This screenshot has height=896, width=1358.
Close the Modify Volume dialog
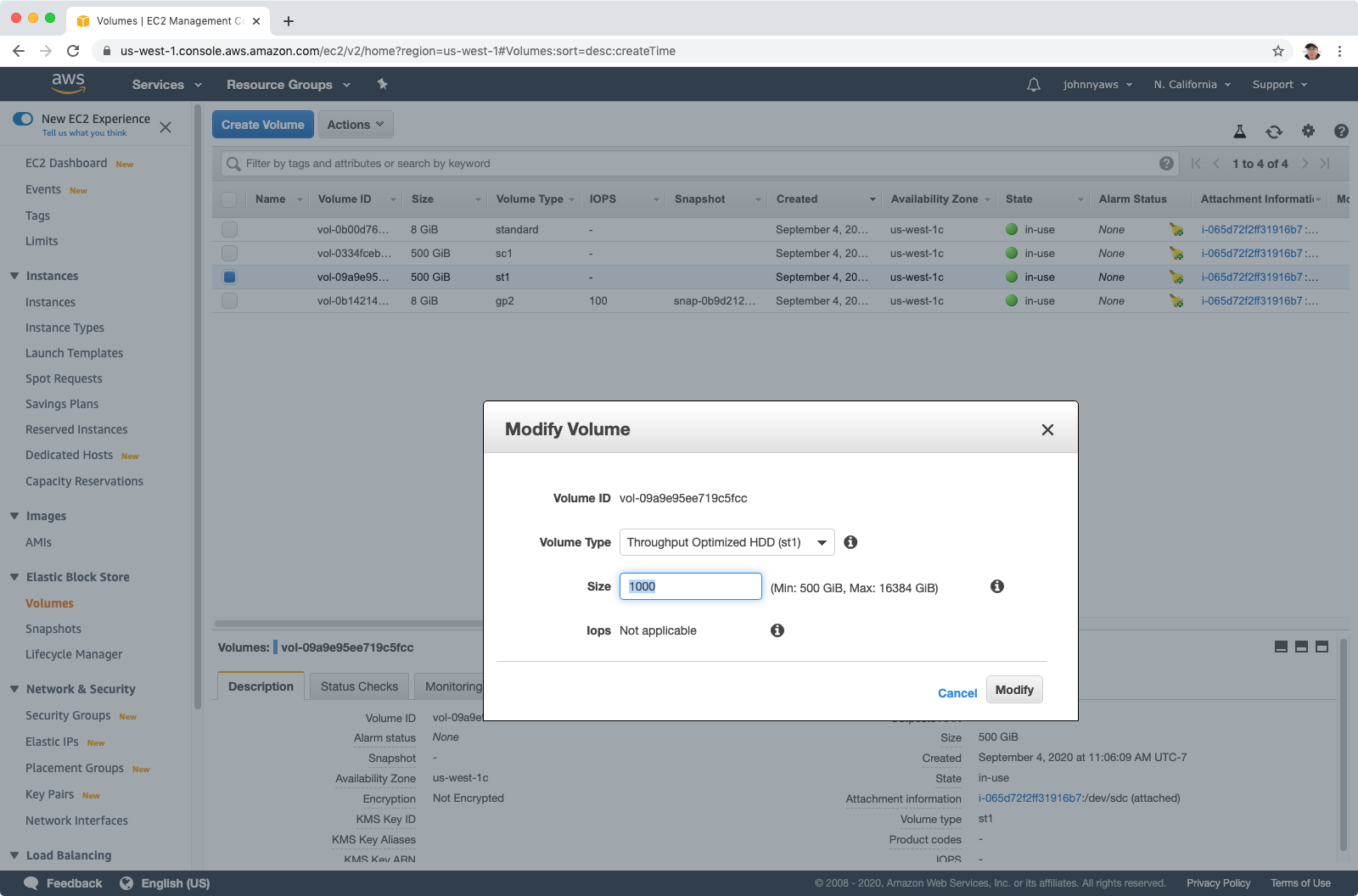click(1047, 430)
